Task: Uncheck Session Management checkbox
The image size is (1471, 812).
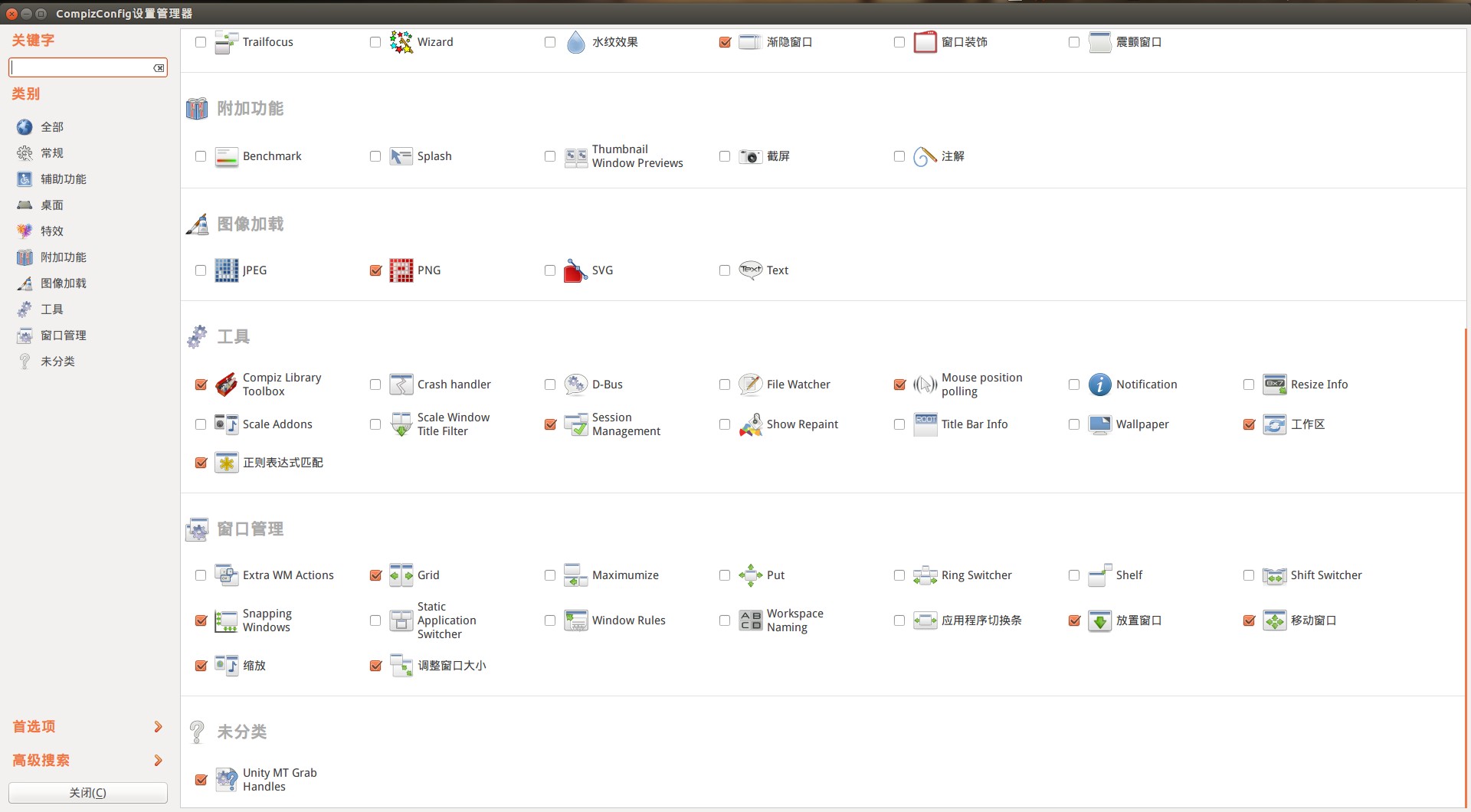Action: point(550,424)
